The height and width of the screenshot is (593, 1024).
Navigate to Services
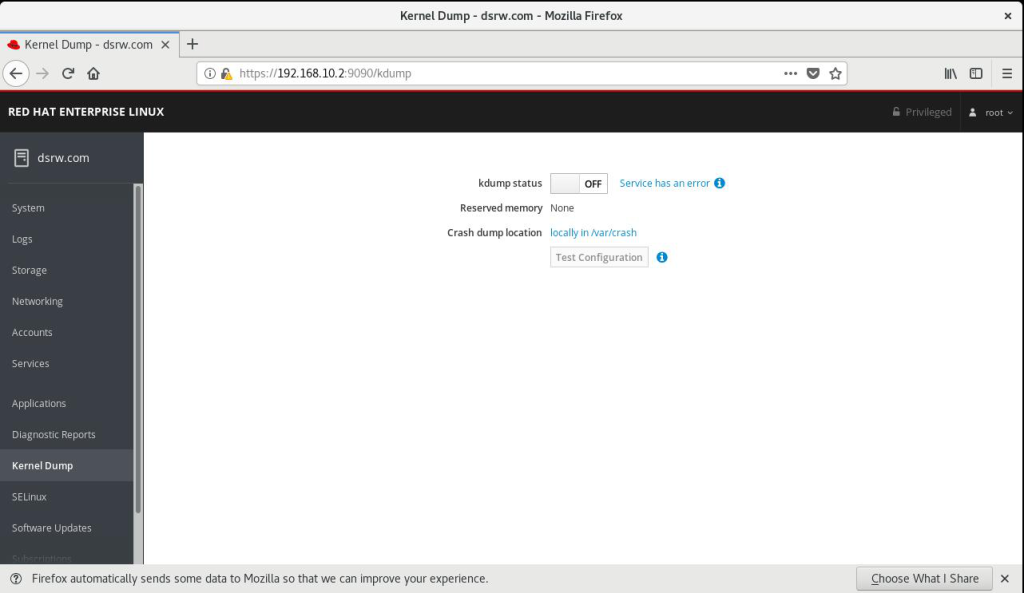pyautogui.click(x=30, y=363)
